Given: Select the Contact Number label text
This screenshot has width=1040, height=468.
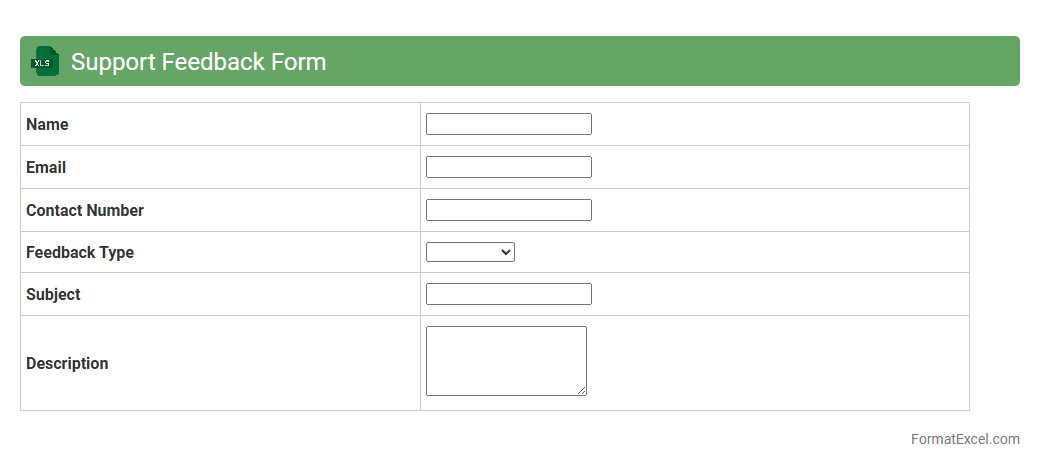Looking at the screenshot, I should tap(85, 210).
